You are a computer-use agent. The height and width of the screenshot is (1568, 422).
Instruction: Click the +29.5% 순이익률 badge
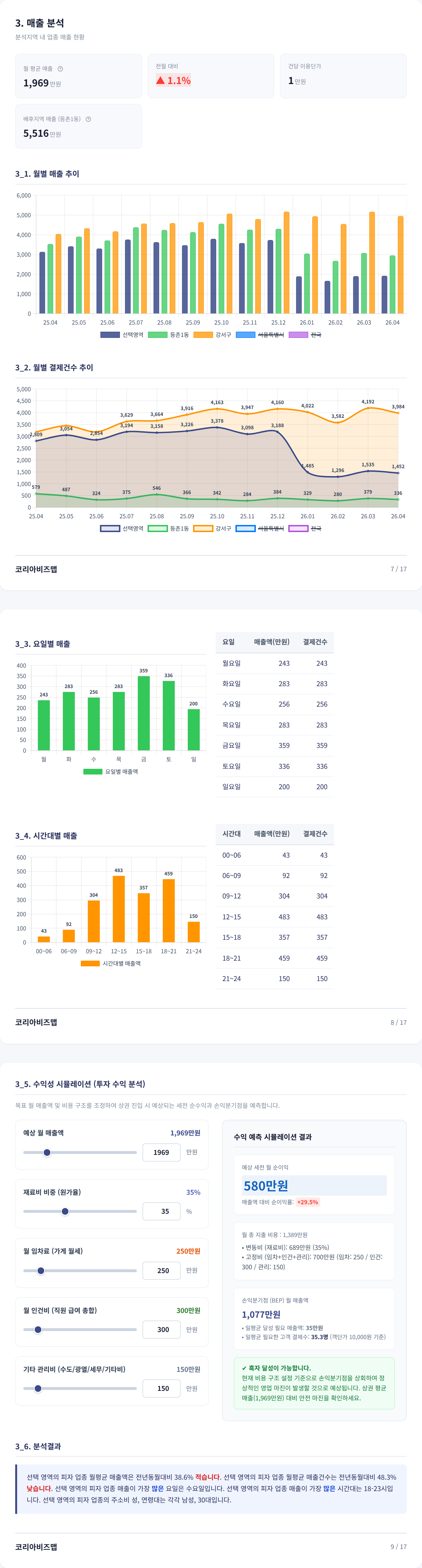click(307, 1202)
